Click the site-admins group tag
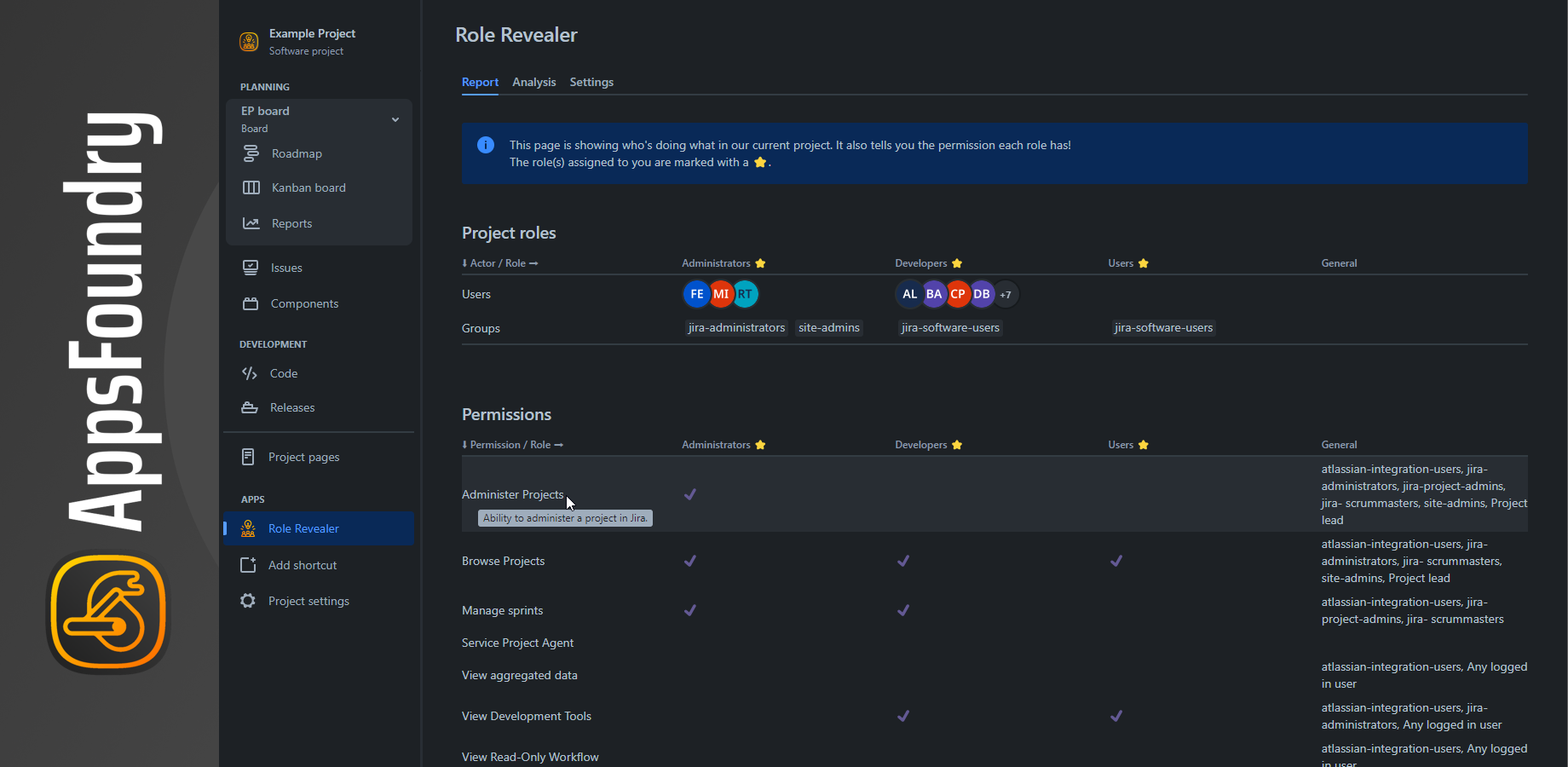 (x=829, y=327)
